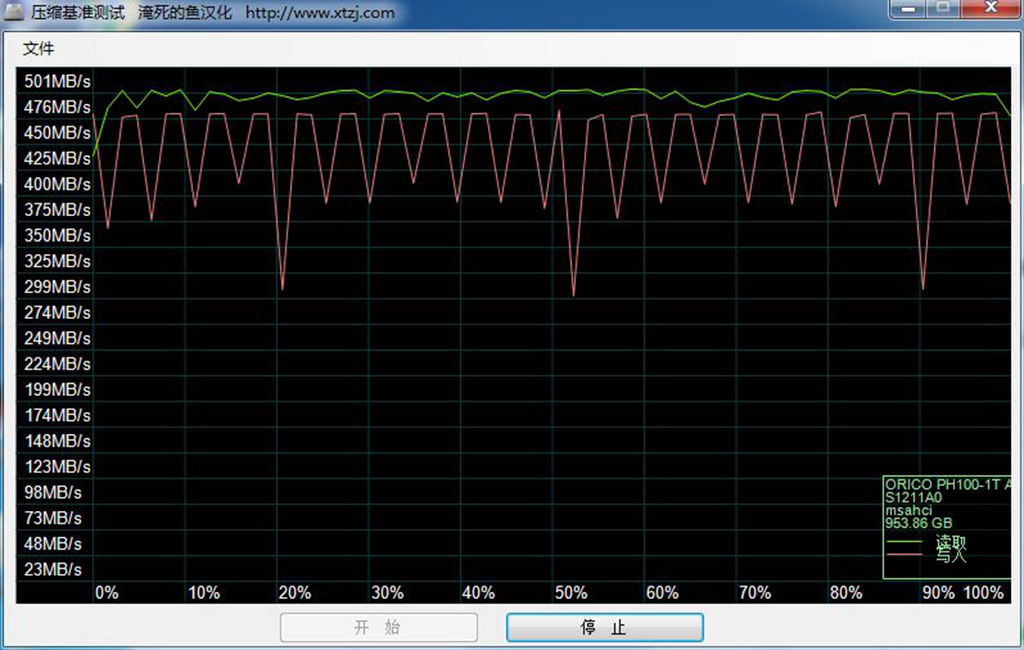This screenshot has height=650, width=1024.
Task: Click the 0% axis label
Action: (x=107, y=593)
